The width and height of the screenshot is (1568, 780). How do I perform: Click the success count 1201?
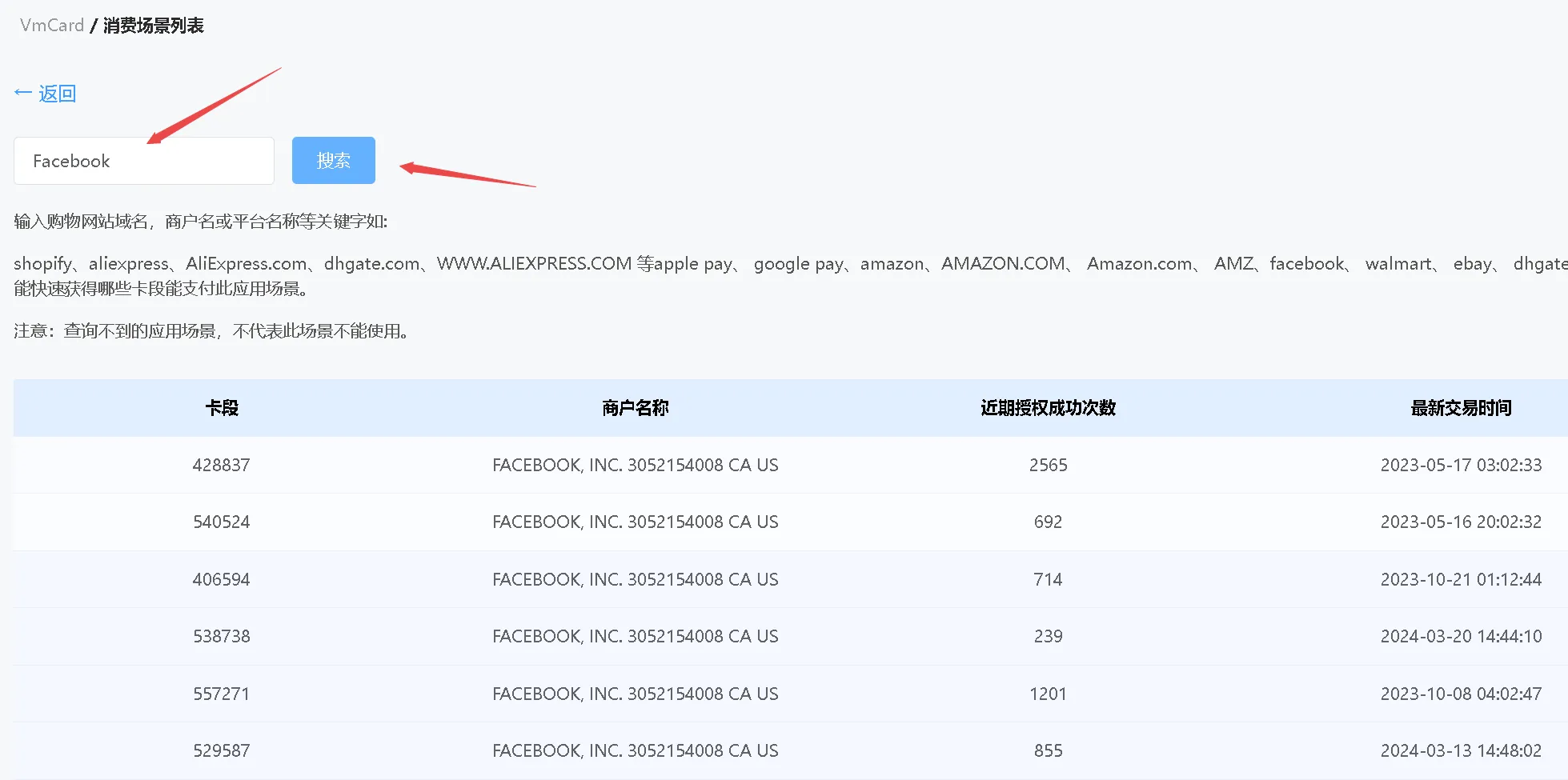tap(1049, 694)
